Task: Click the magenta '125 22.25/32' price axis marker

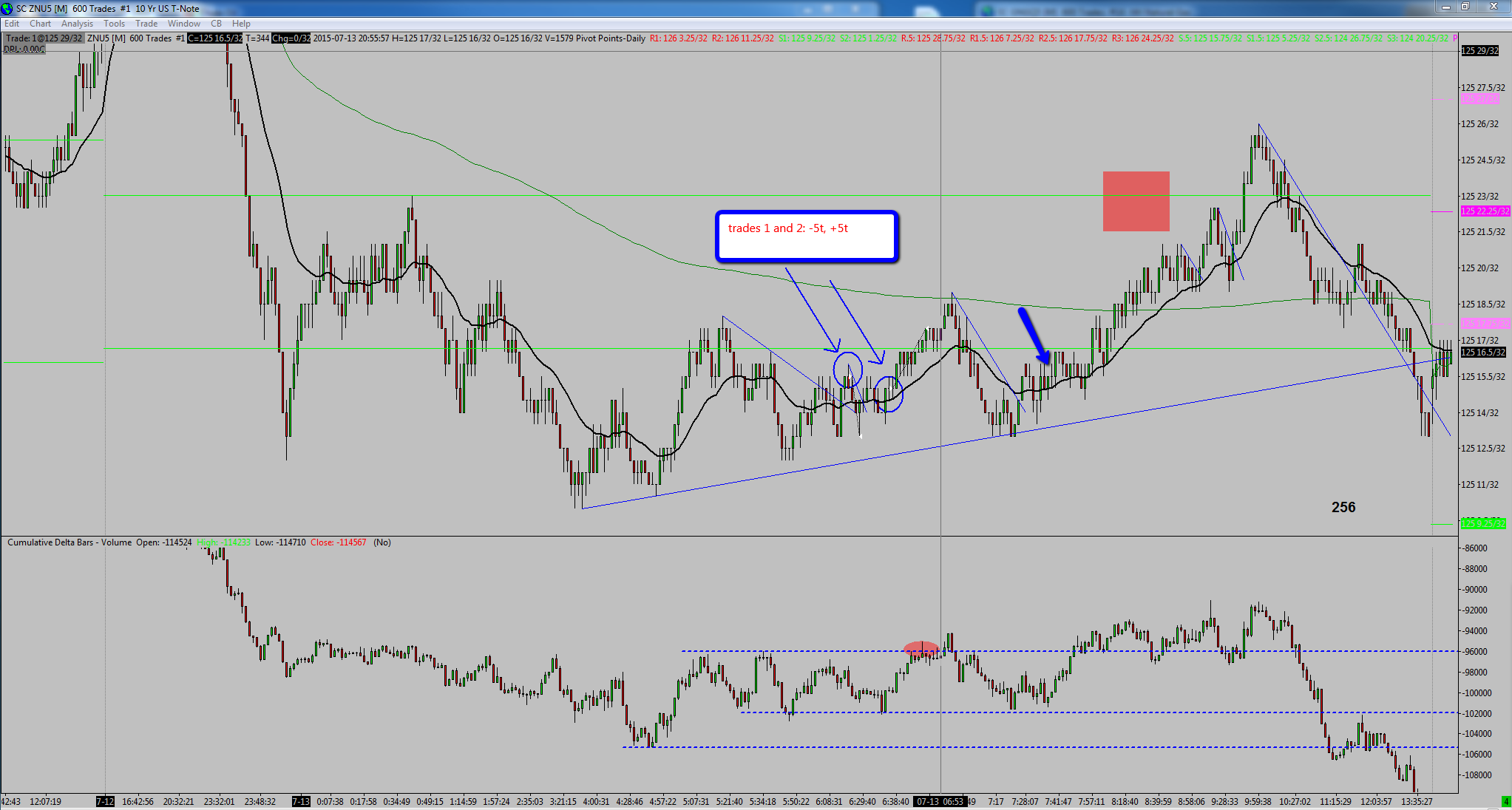Action: (x=1485, y=211)
